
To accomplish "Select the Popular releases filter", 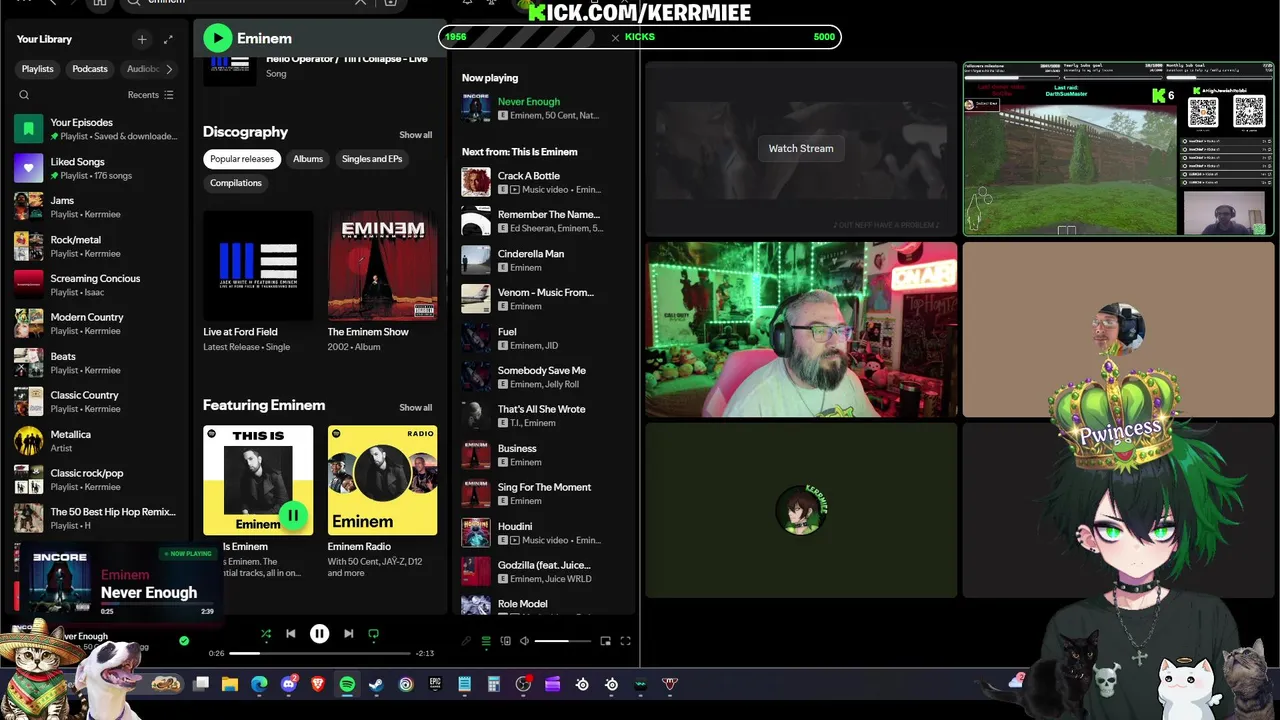I will tap(242, 159).
